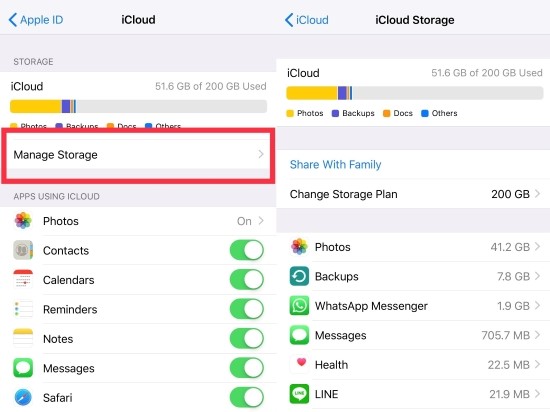Screen dimensions: 550x412
Task: Turn off Notes iCloud sync
Action: coord(247,338)
